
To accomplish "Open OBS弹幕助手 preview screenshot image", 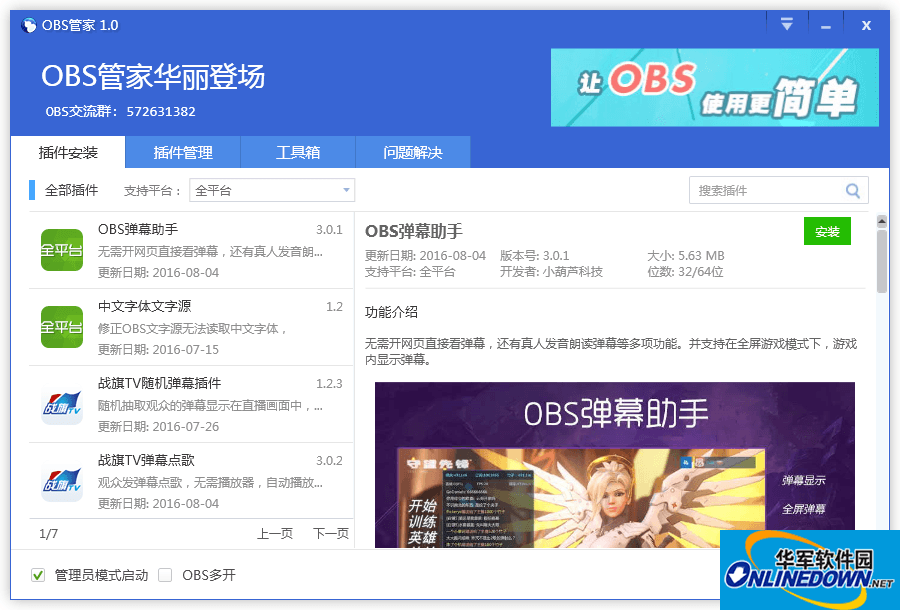I will pyautogui.click(x=614, y=464).
